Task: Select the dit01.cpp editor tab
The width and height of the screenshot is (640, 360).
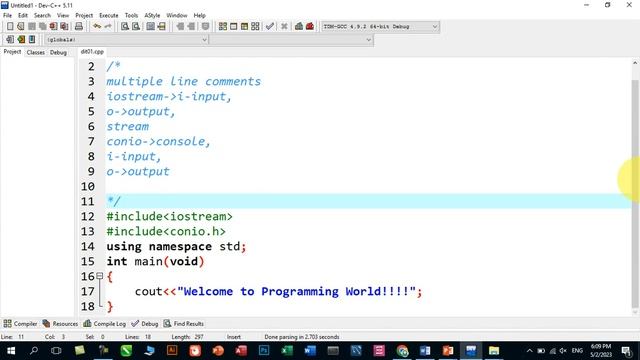Action: point(92,51)
